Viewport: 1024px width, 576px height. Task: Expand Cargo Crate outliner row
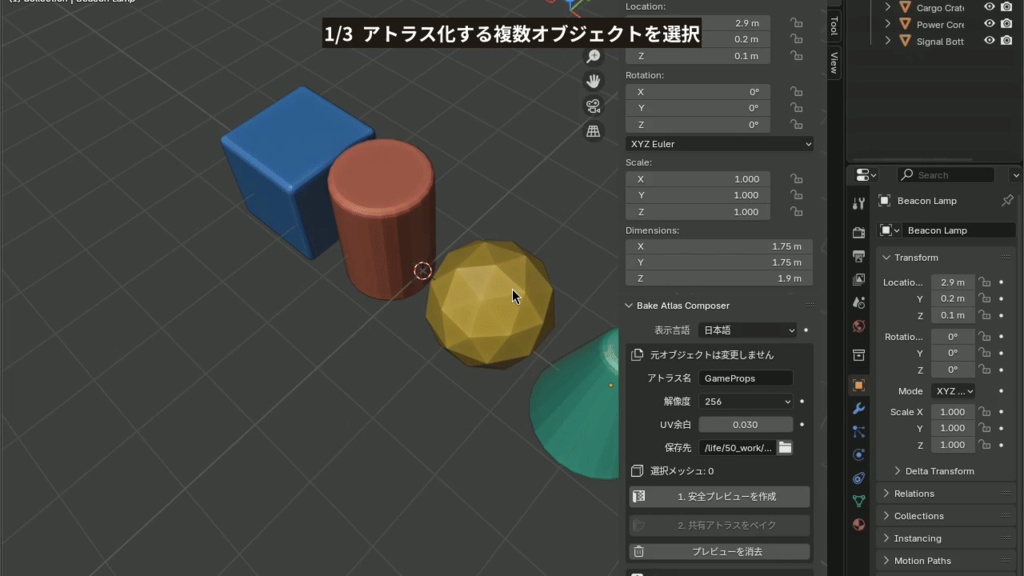(x=888, y=7)
